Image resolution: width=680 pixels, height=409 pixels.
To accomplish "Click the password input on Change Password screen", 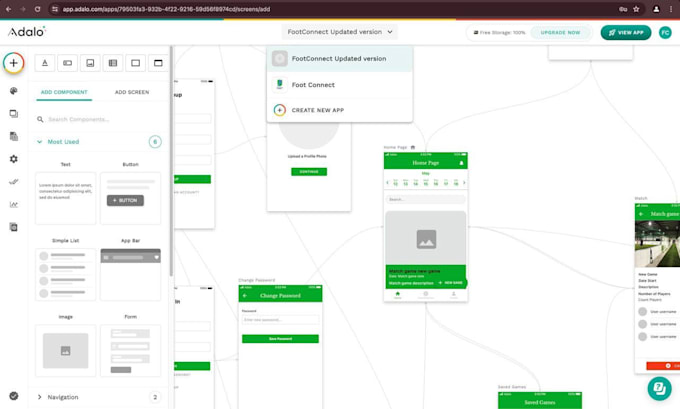I will point(280,320).
